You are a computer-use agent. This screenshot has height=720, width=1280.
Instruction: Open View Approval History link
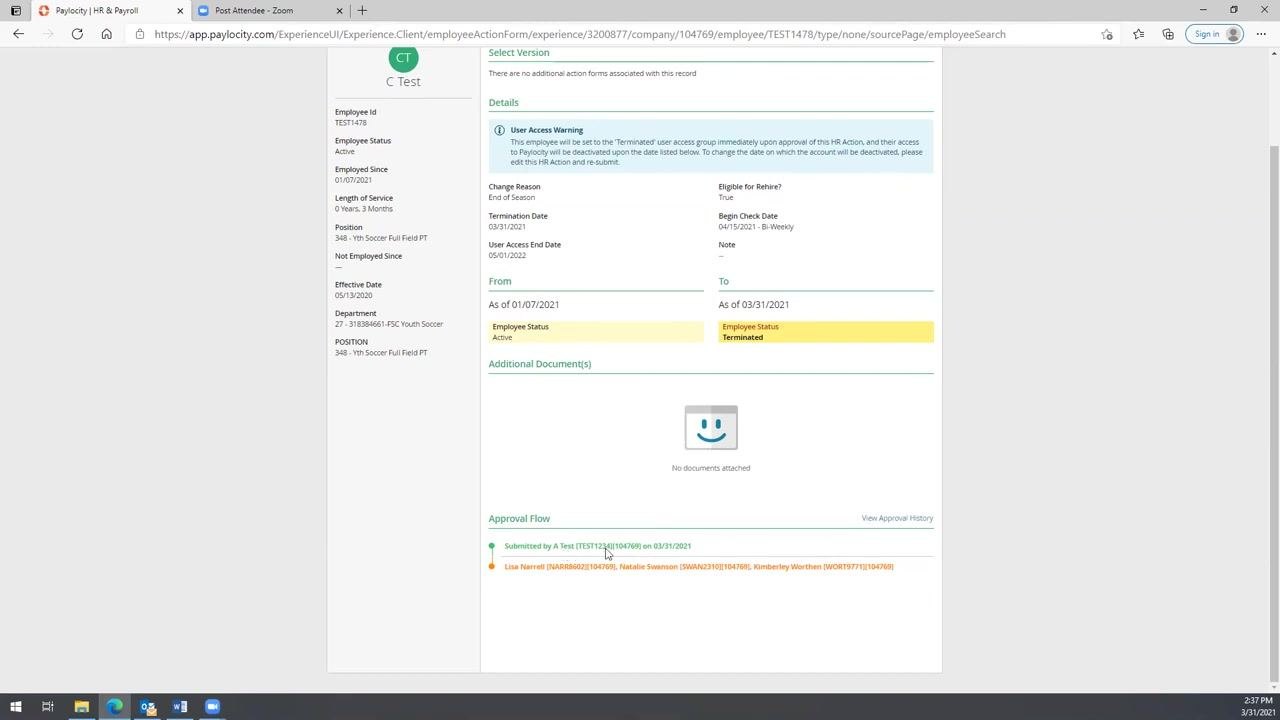(897, 518)
